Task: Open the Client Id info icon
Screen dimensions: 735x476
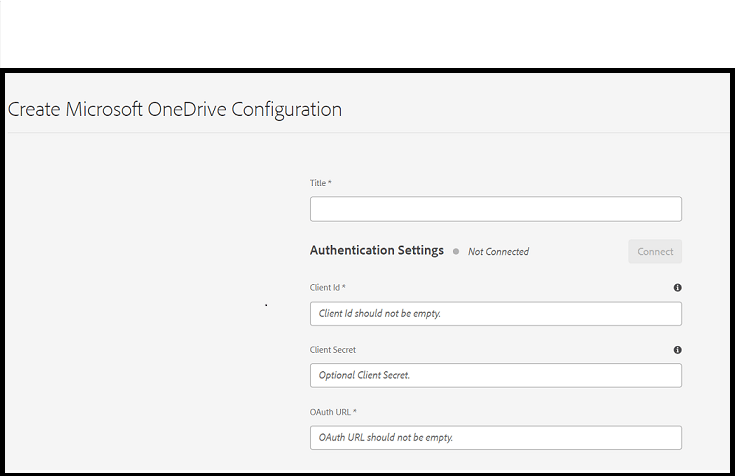Action: coord(677,287)
